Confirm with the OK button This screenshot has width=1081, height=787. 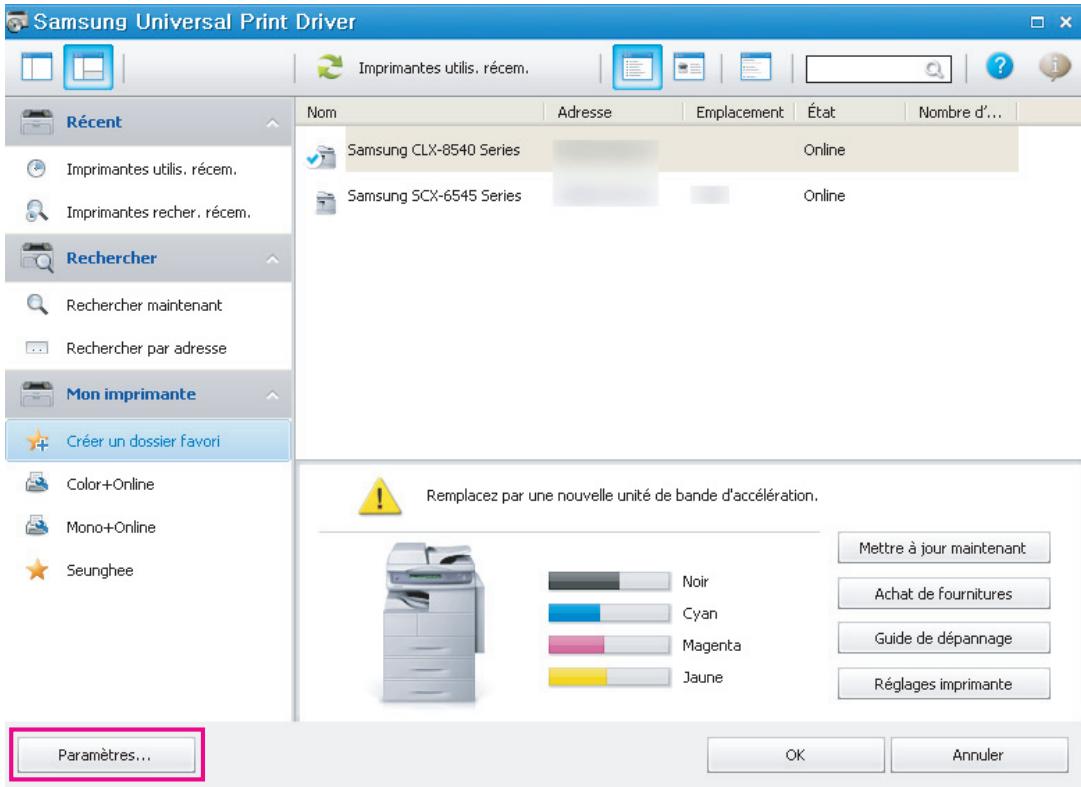click(x=796, y=755)
